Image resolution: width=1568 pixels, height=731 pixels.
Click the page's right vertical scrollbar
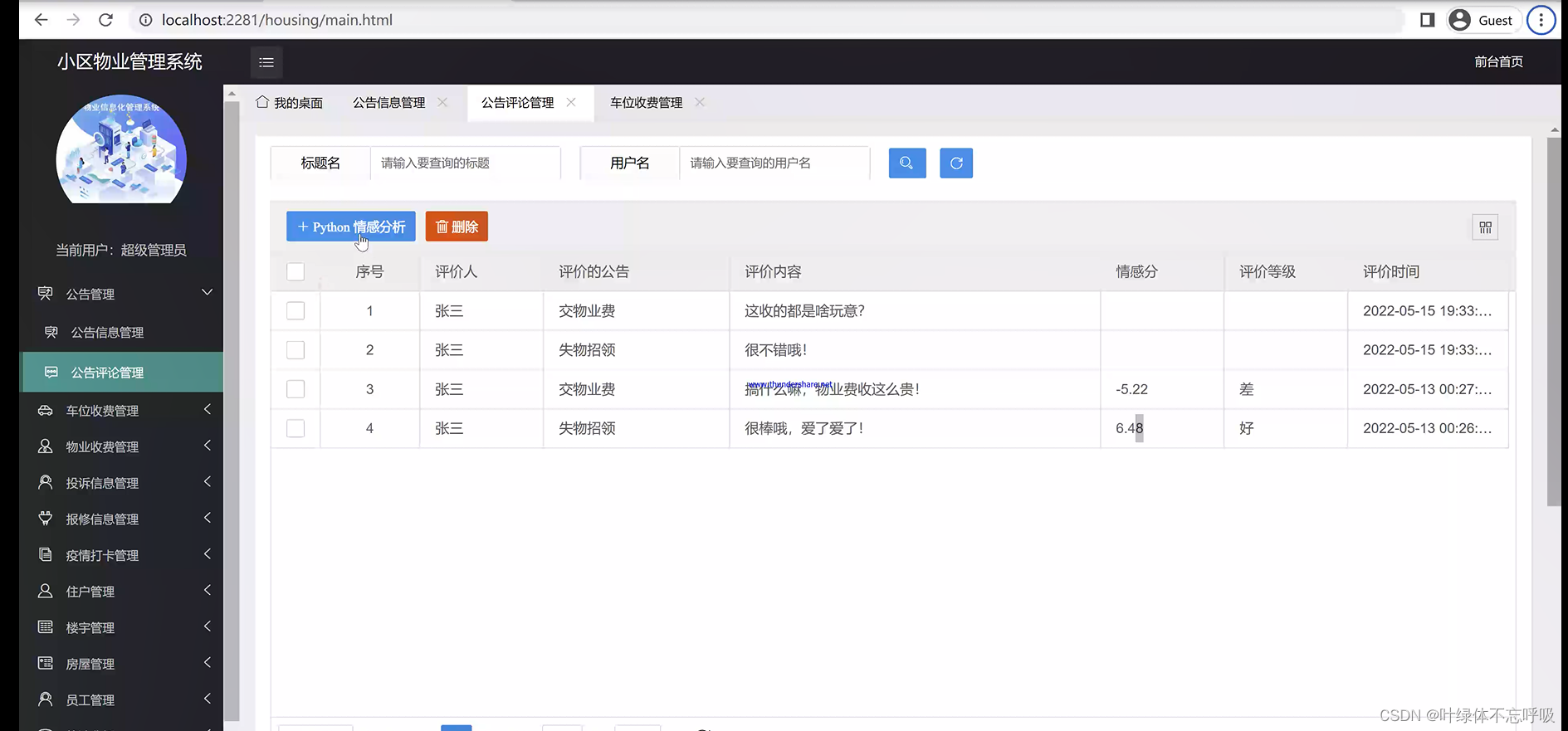click(x=1554, y=322)
